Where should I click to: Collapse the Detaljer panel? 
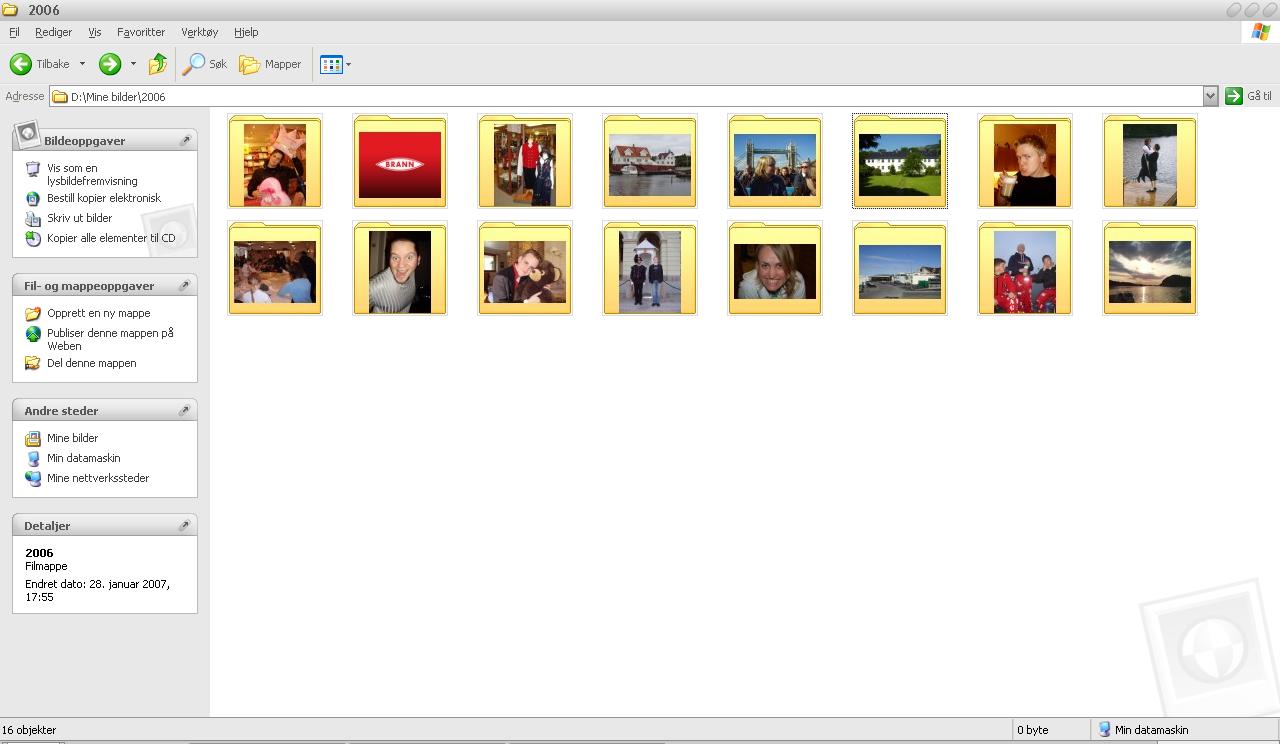185,526
